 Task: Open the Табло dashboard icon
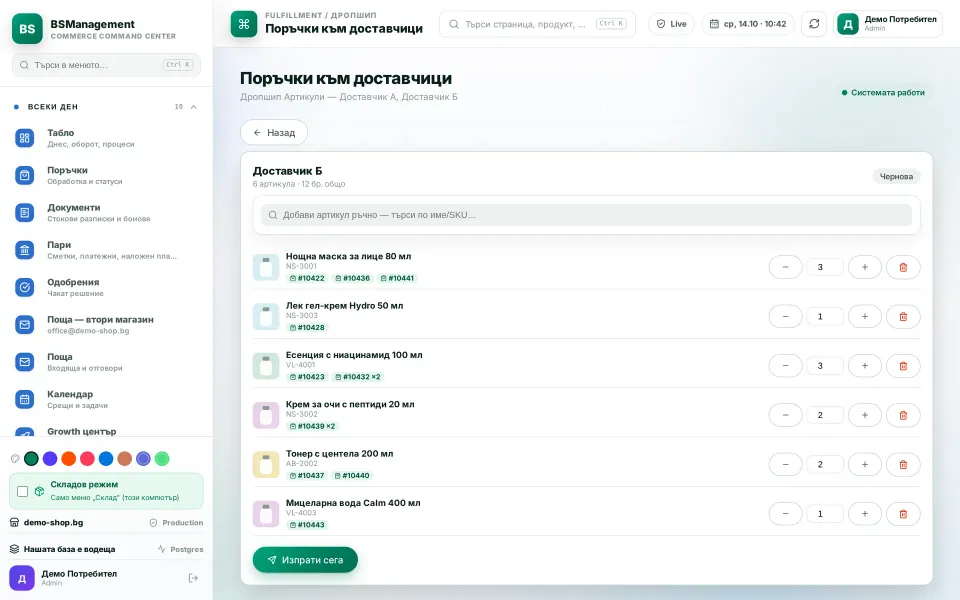tap(24, 138)
